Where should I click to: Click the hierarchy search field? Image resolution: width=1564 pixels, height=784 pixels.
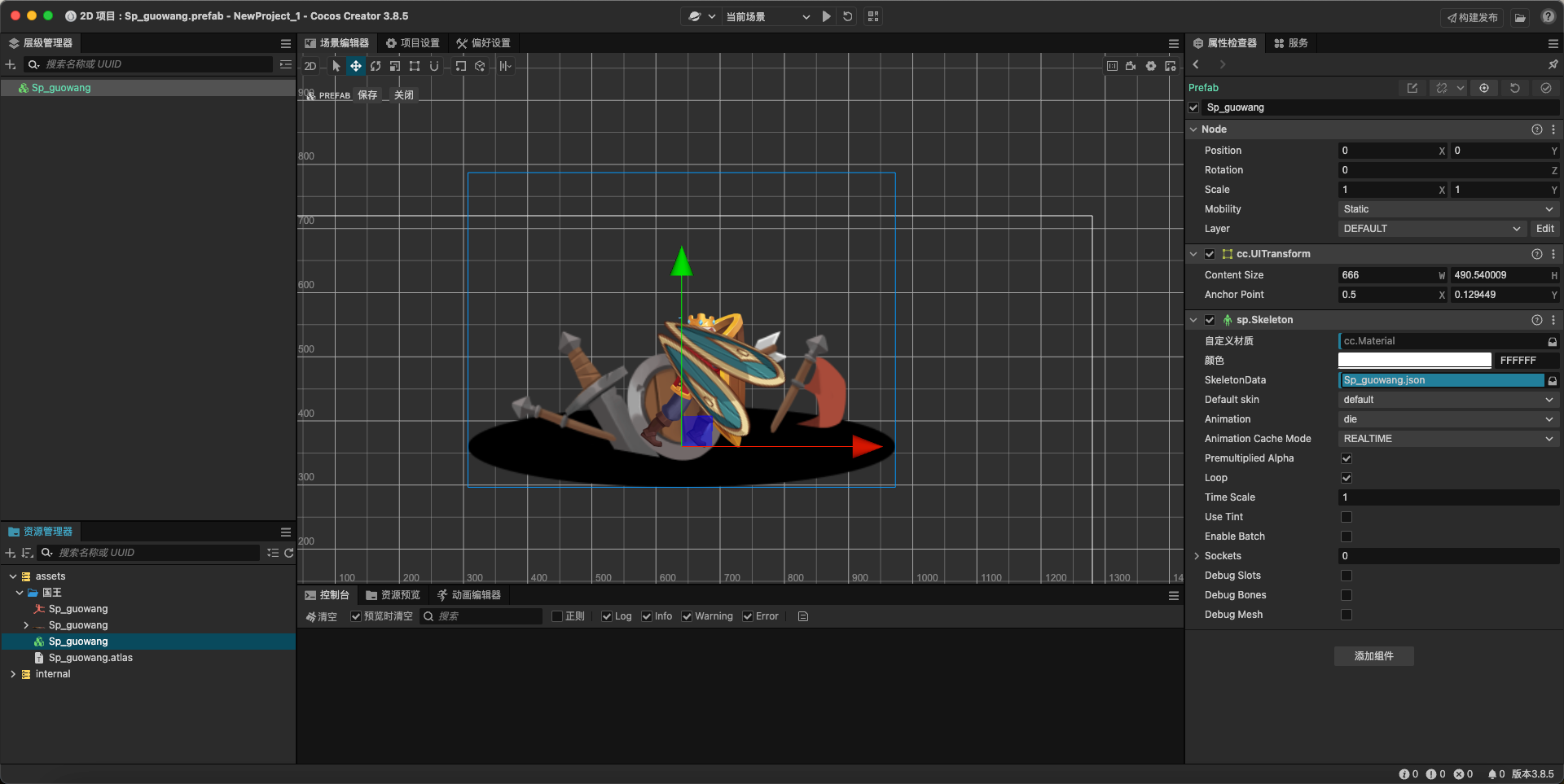click(149, 64)
